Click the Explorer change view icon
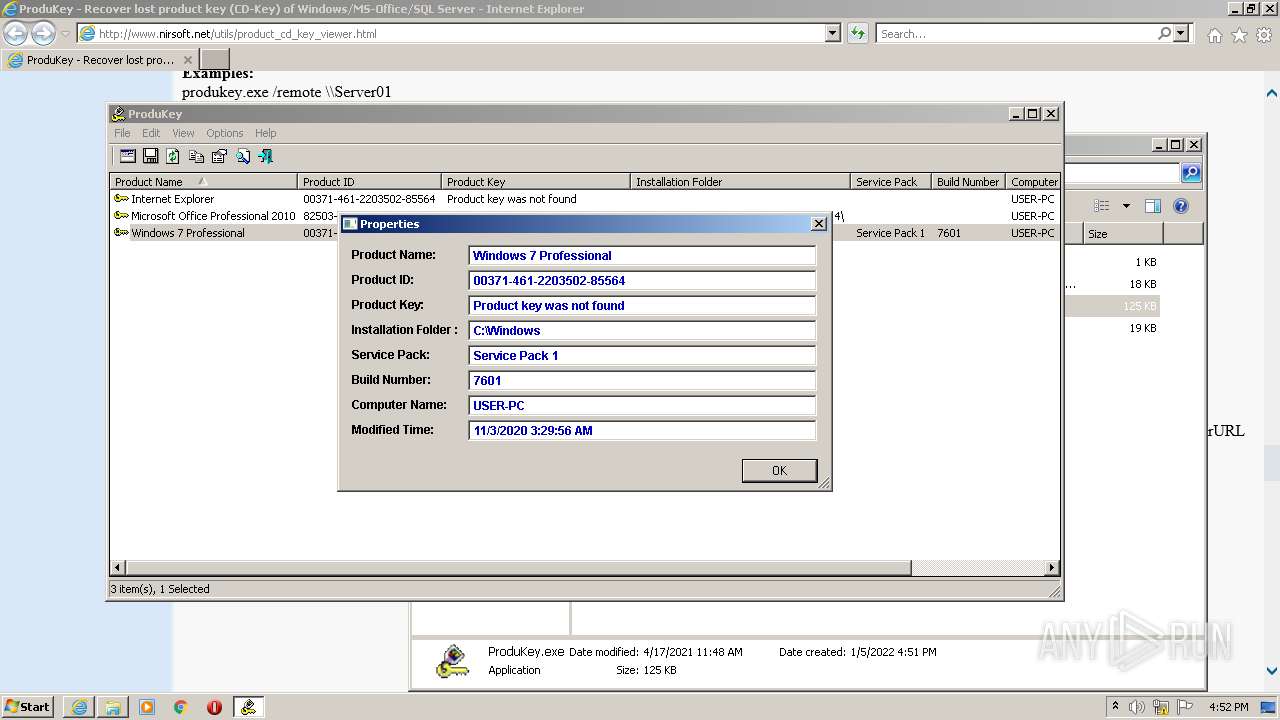This screenshot has width=1280, height=720. [1102, 206]
